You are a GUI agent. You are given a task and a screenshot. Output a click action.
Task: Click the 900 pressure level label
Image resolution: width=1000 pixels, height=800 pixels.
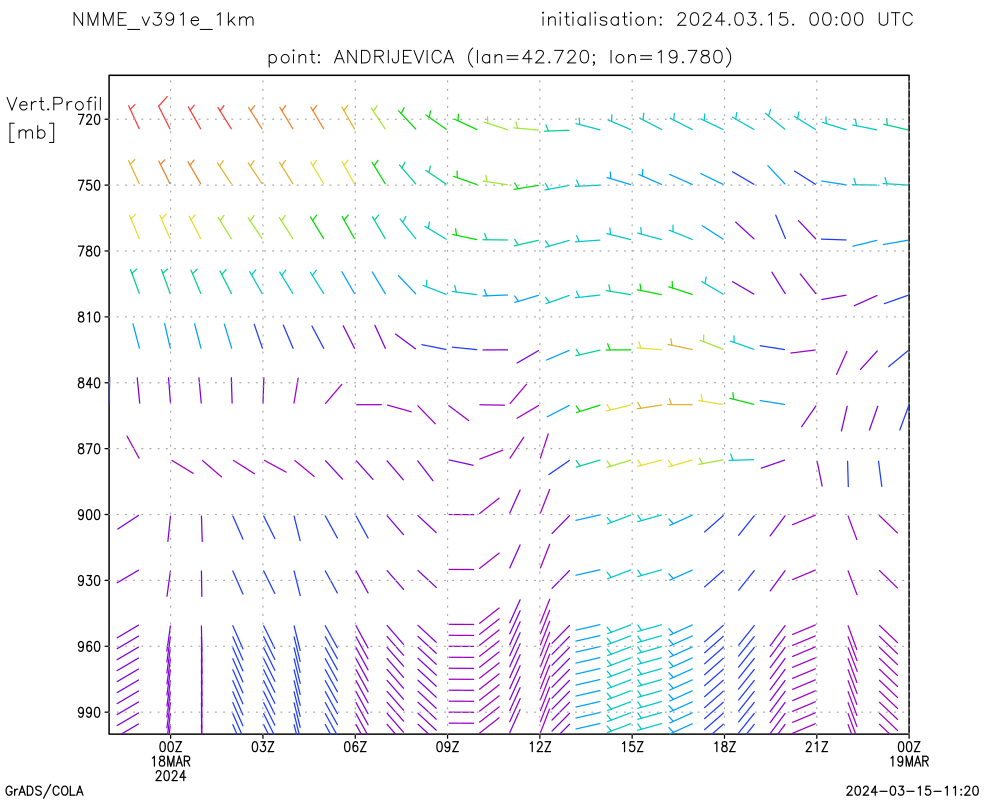tap(89, 515)
